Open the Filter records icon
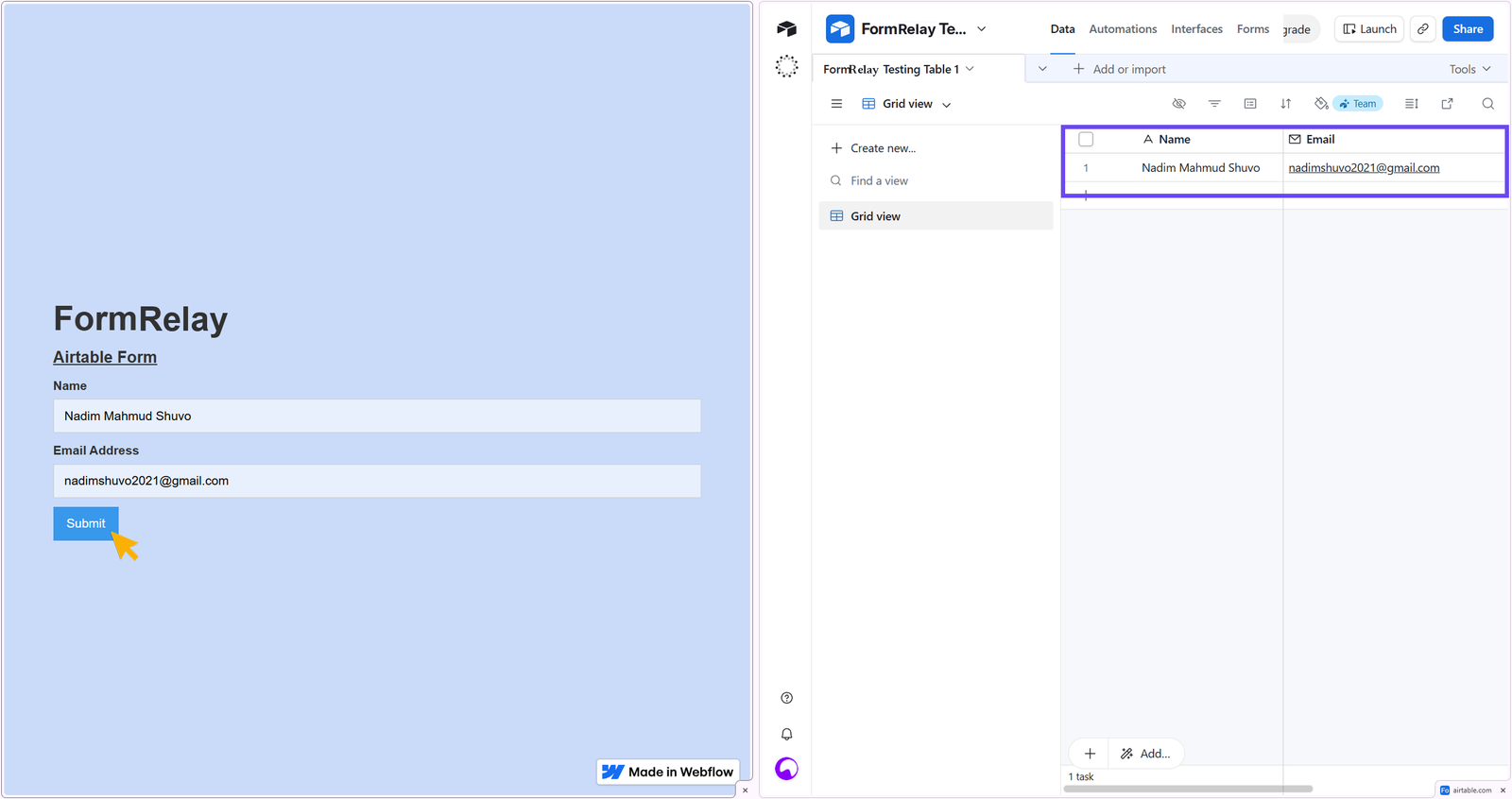 (1214, 104)
